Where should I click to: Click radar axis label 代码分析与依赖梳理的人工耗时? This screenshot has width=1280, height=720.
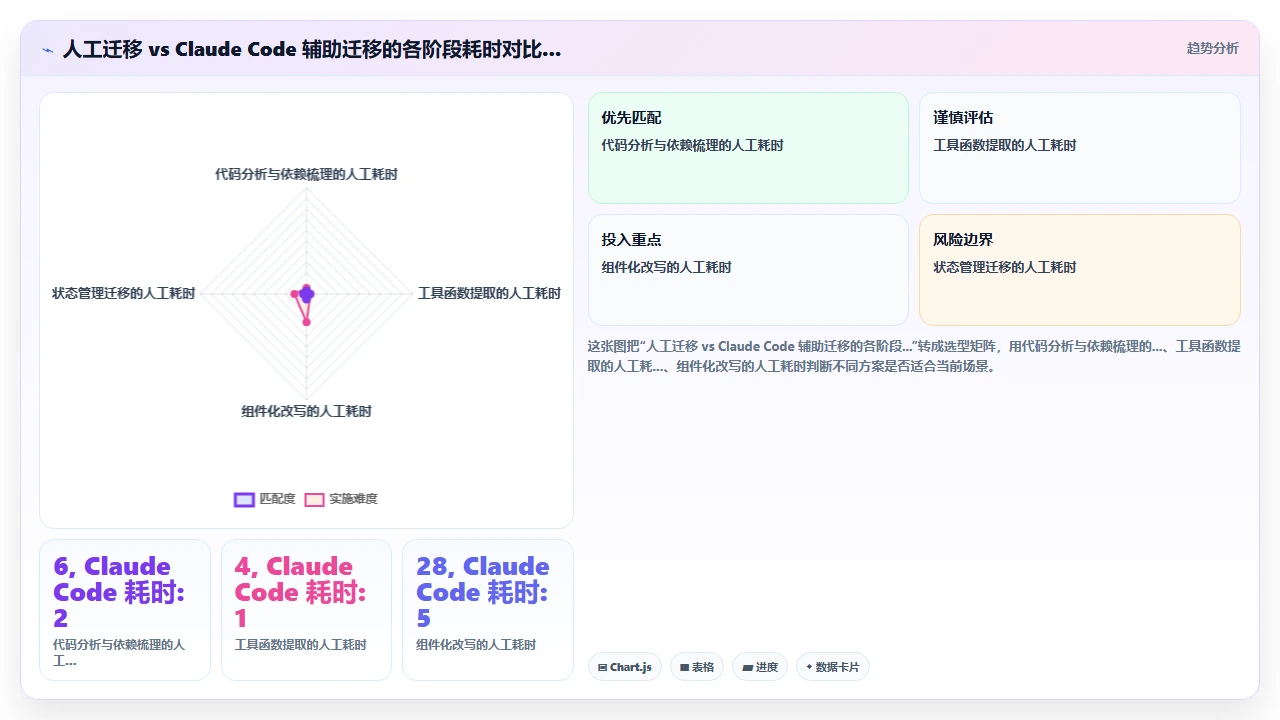pos(306,174)
